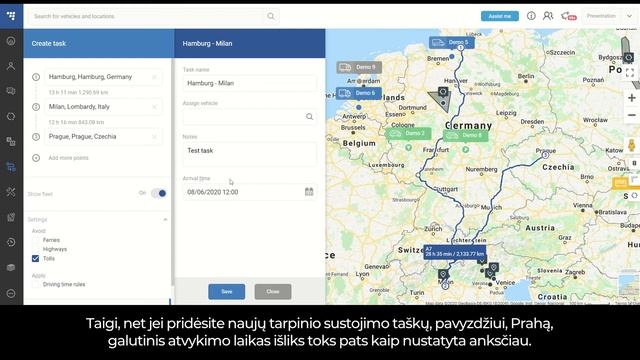Click the Close button

tap(273, 291)
